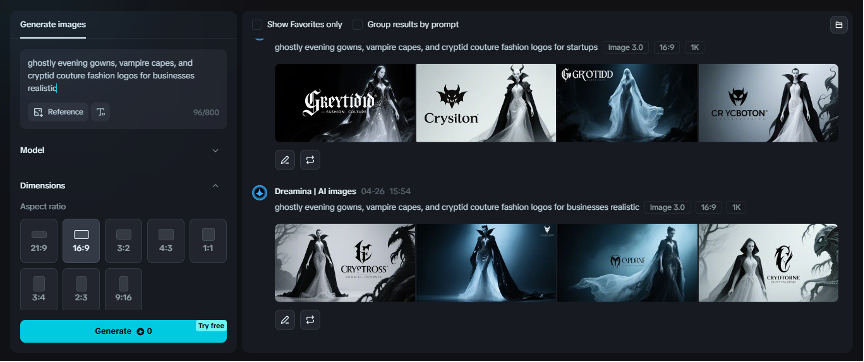Click 1K tag on businesses realistic prompt

[x=736, y=207]
